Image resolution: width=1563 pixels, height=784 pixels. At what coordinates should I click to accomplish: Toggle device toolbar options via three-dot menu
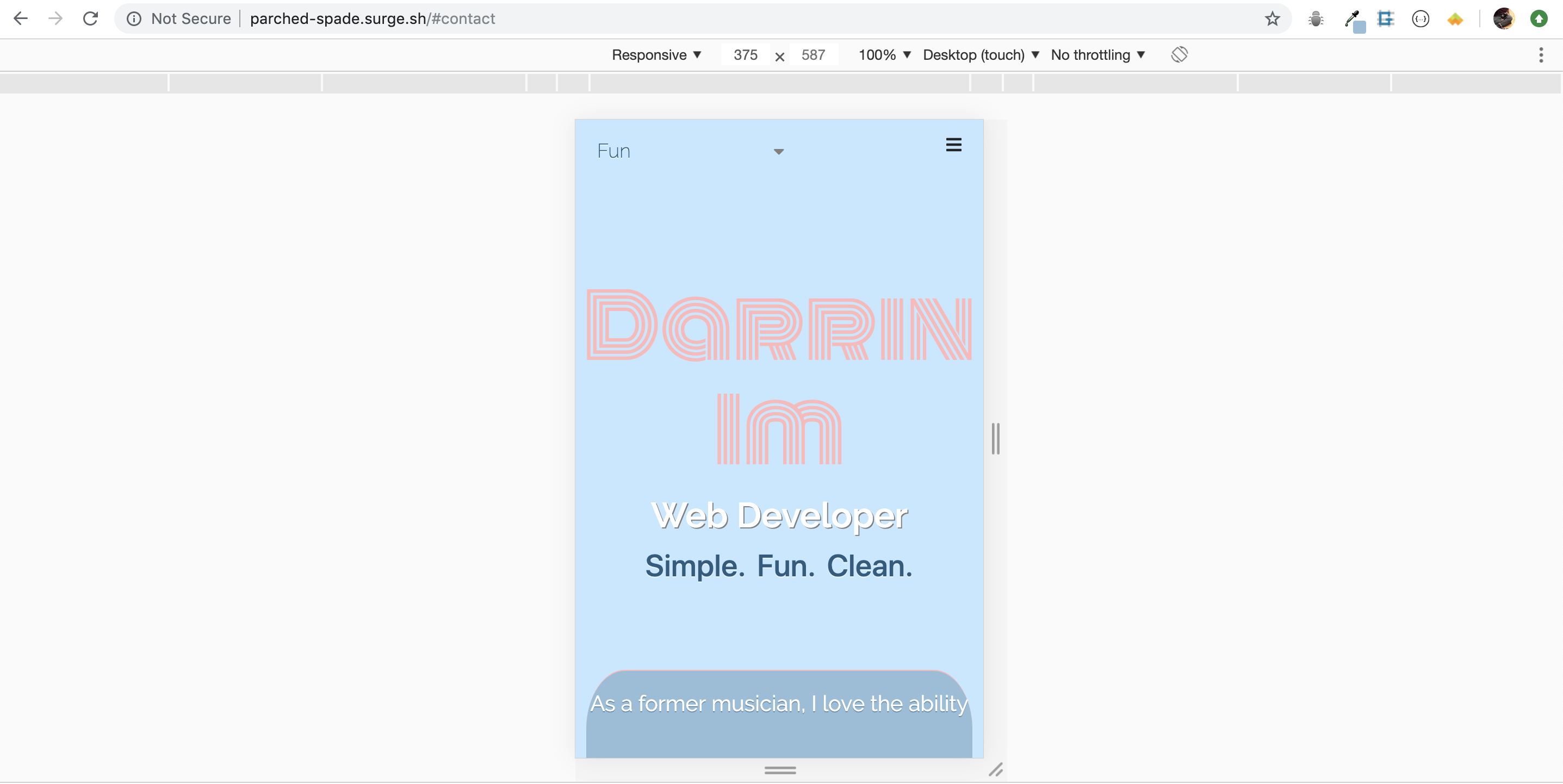[1541, 55]
